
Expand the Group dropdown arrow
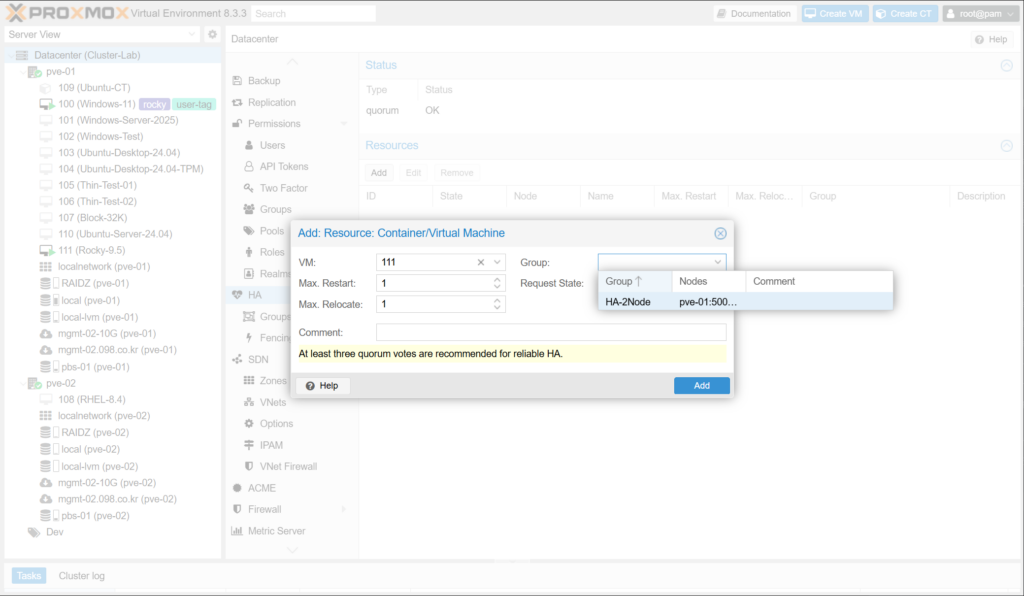point(717,262)
